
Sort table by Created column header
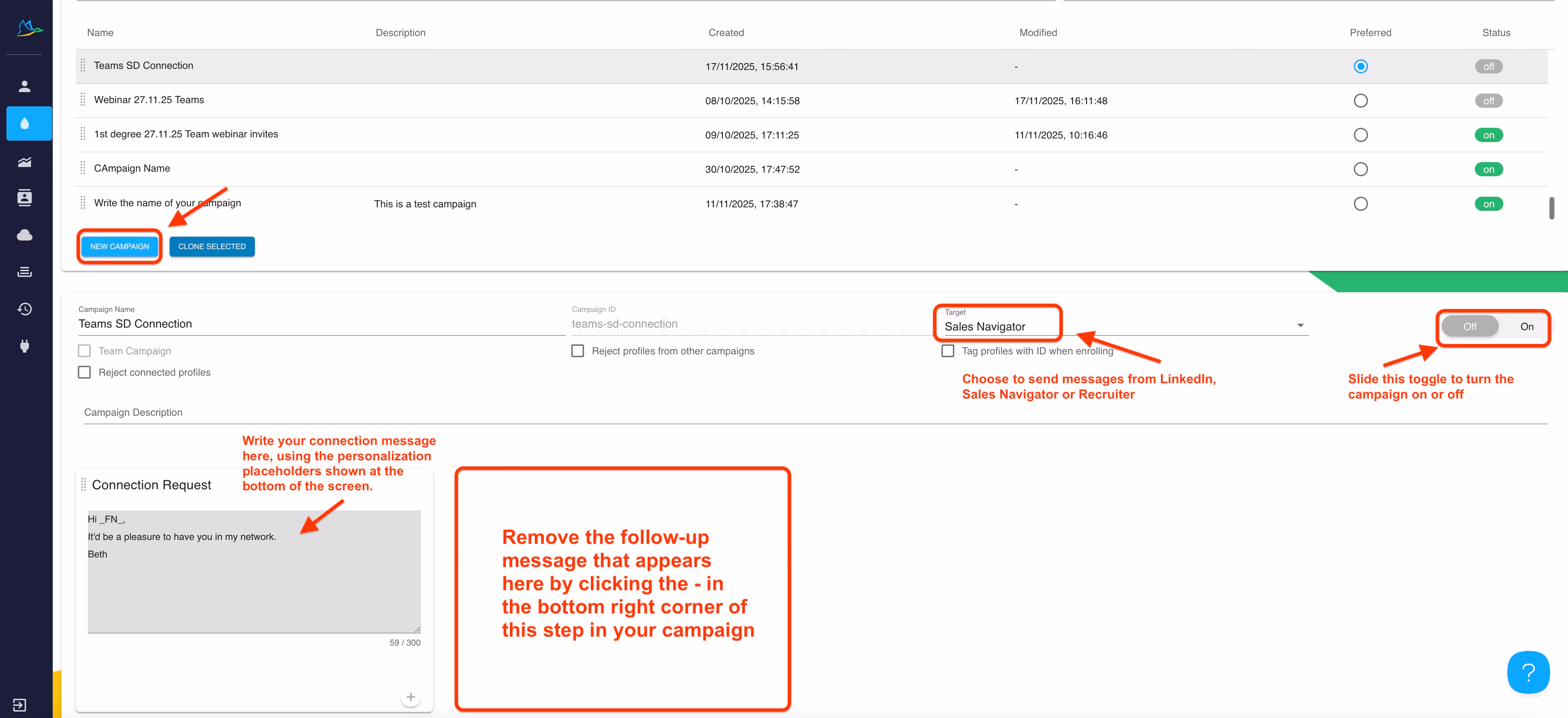point(725,33)
